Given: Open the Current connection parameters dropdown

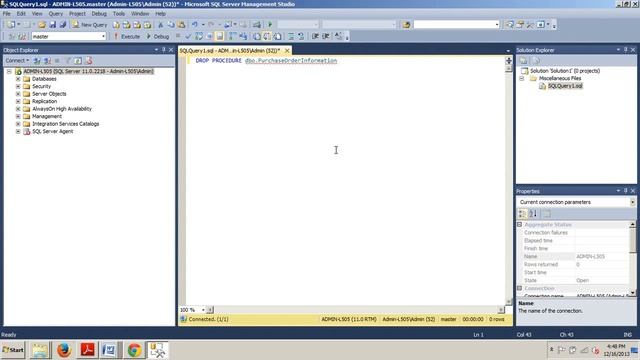Looking at the screenshot, I should point(632,202).
